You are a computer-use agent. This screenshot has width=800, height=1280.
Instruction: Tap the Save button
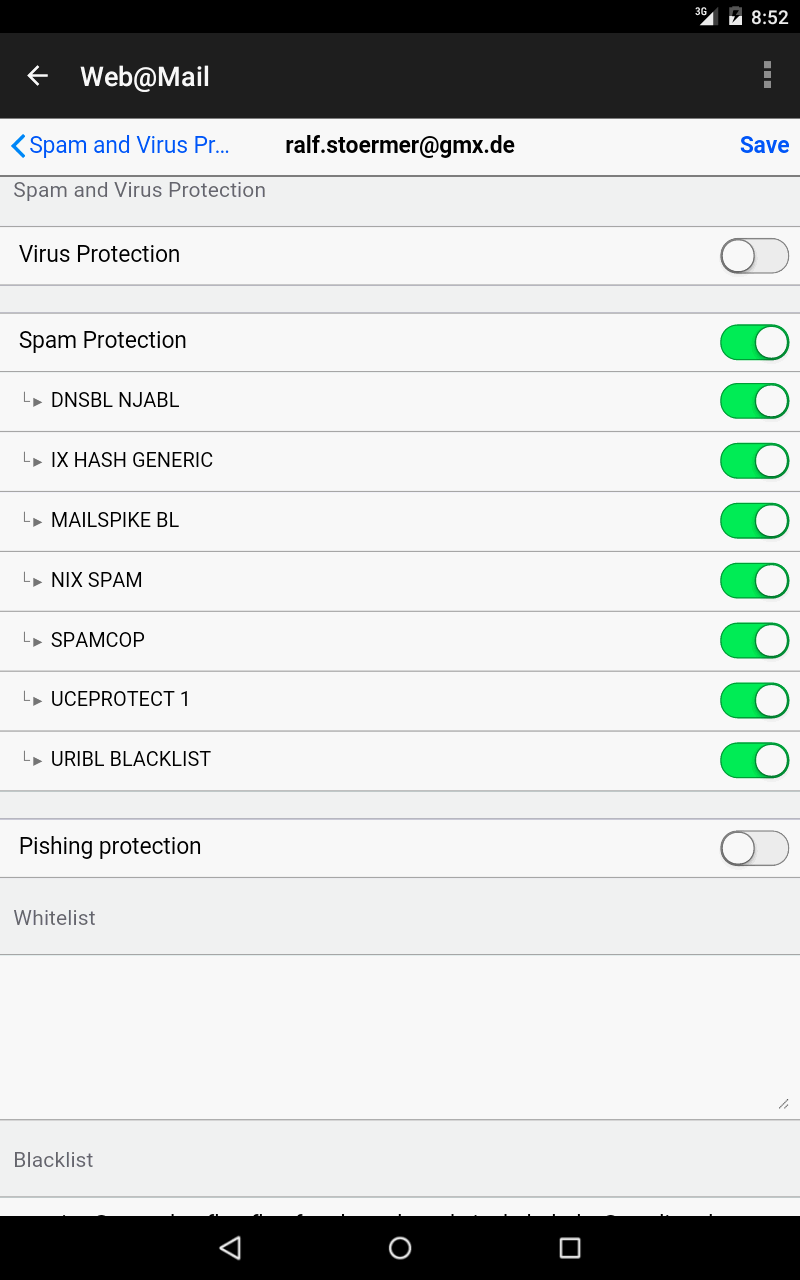(764, 146)
